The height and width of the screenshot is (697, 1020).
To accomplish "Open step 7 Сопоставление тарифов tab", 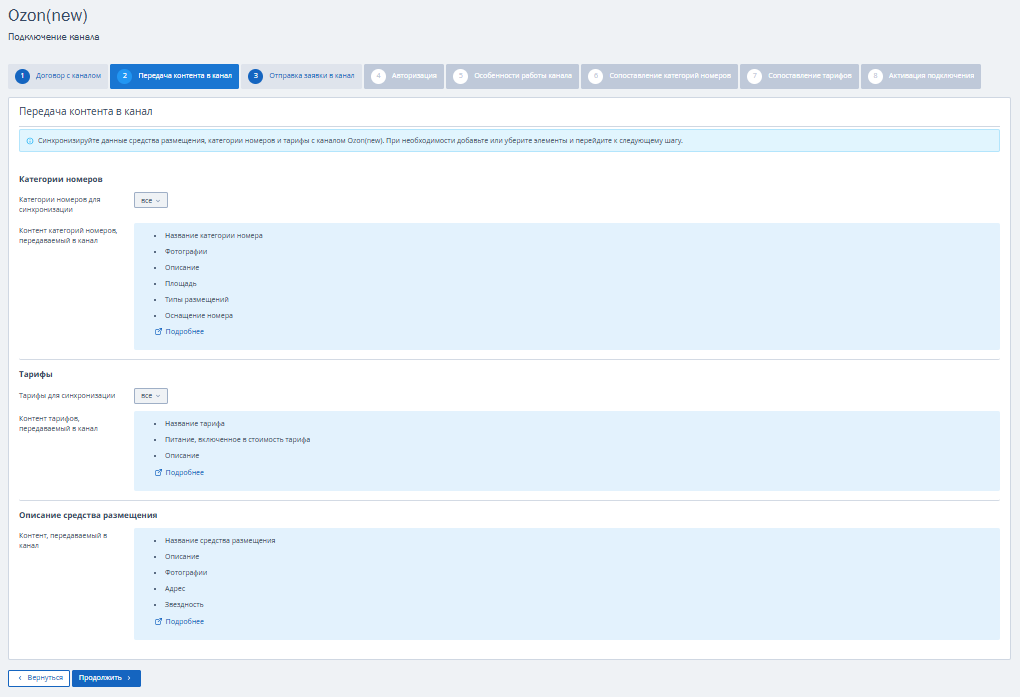I will 799,76.
